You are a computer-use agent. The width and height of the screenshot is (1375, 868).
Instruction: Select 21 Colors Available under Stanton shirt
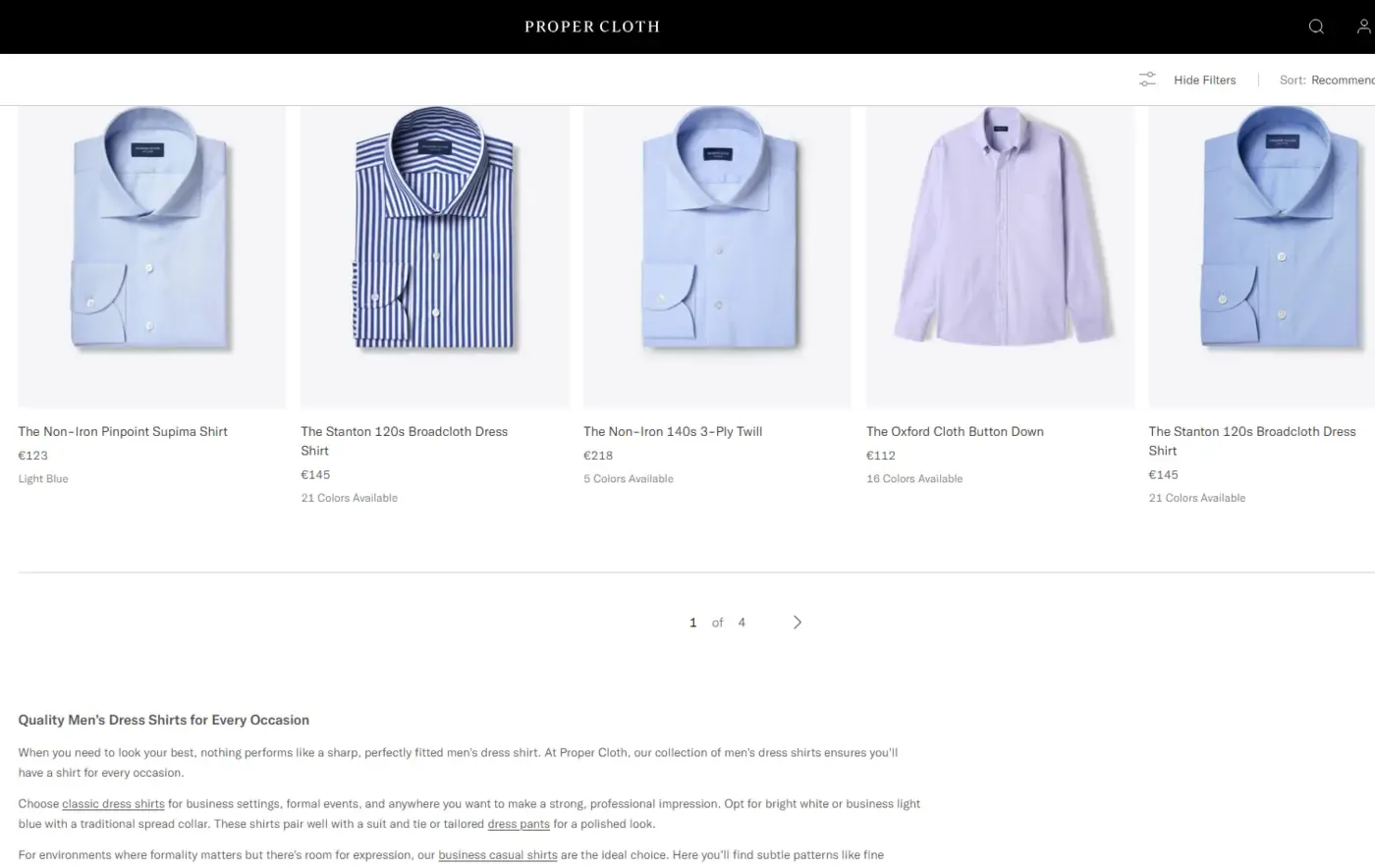click(x=349, y=498)
